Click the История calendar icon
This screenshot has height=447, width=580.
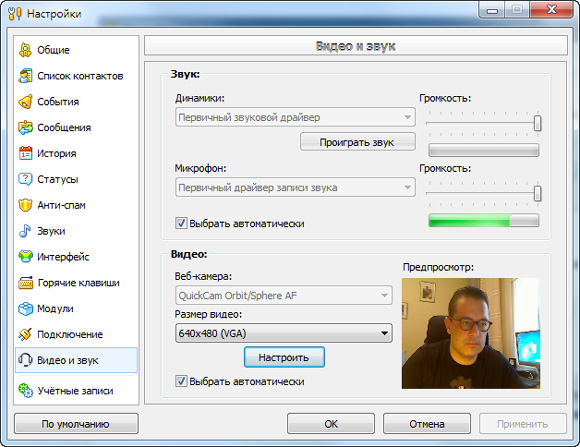coord(25,153)
